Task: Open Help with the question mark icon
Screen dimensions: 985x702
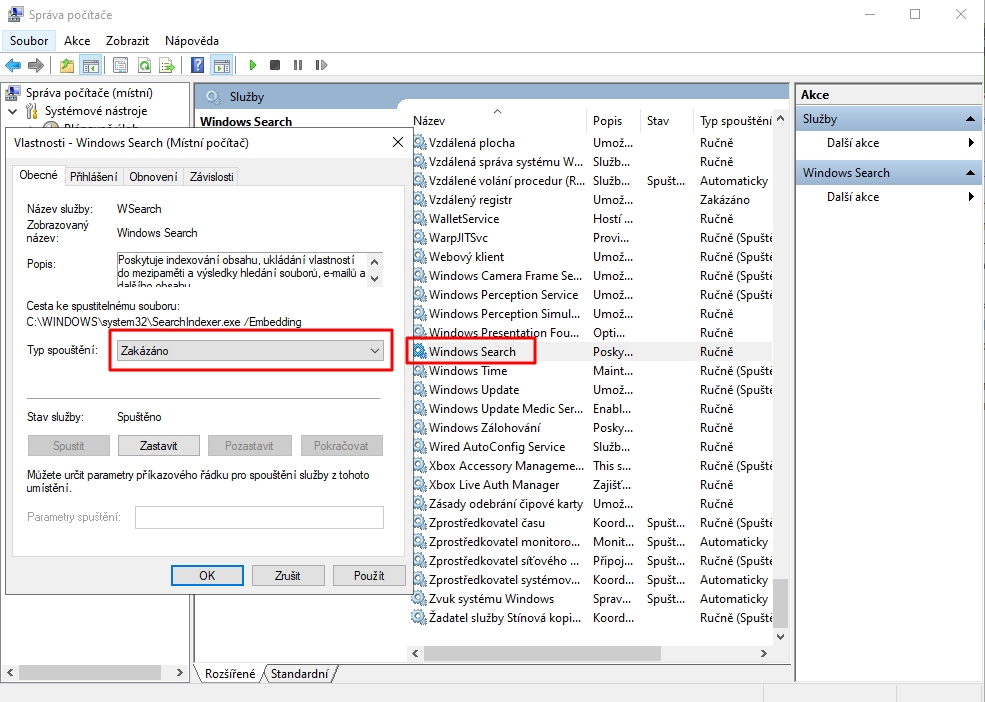Action: (197, 65)
